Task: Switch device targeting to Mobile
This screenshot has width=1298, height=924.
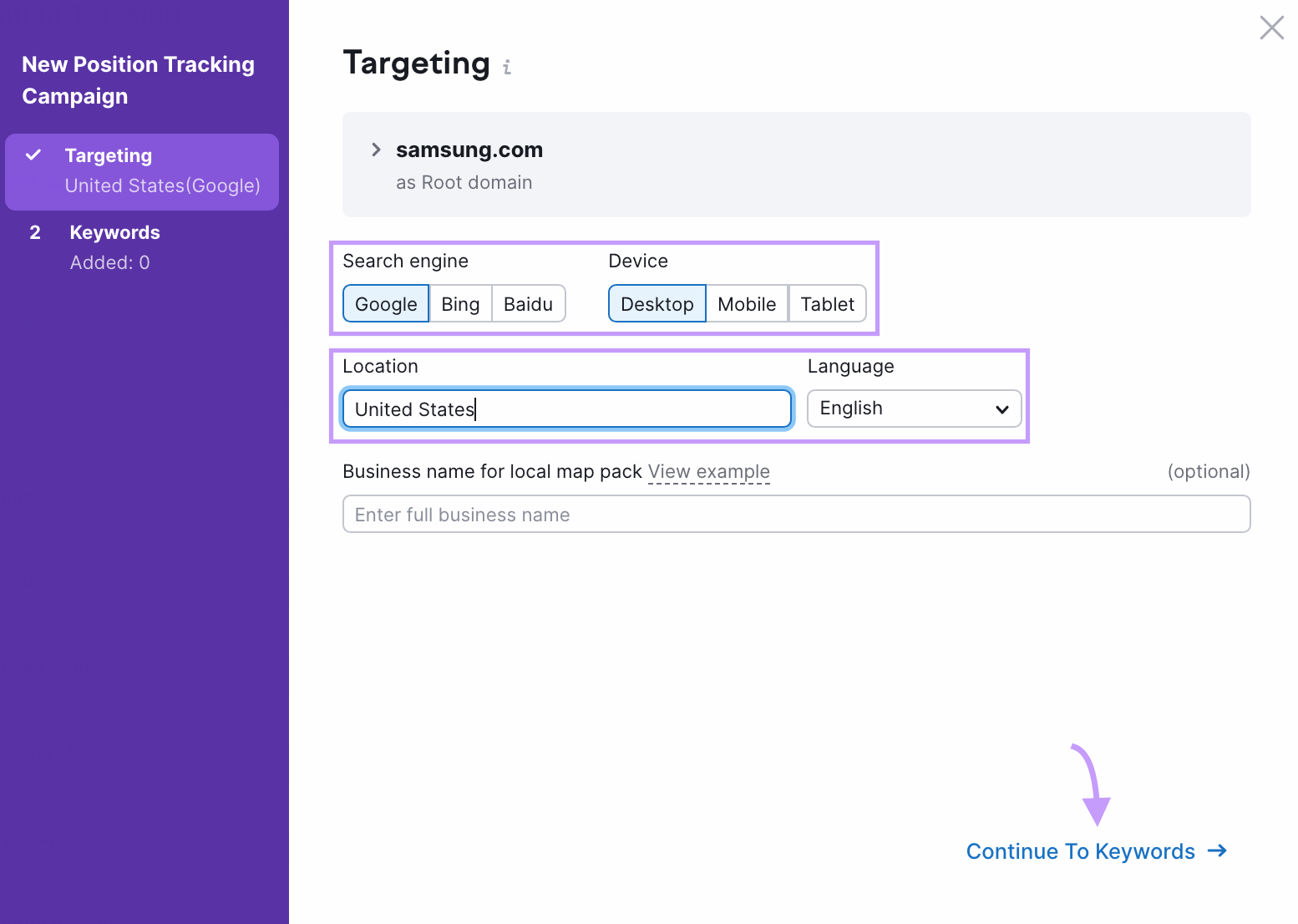Action: (x=746, y=303)
